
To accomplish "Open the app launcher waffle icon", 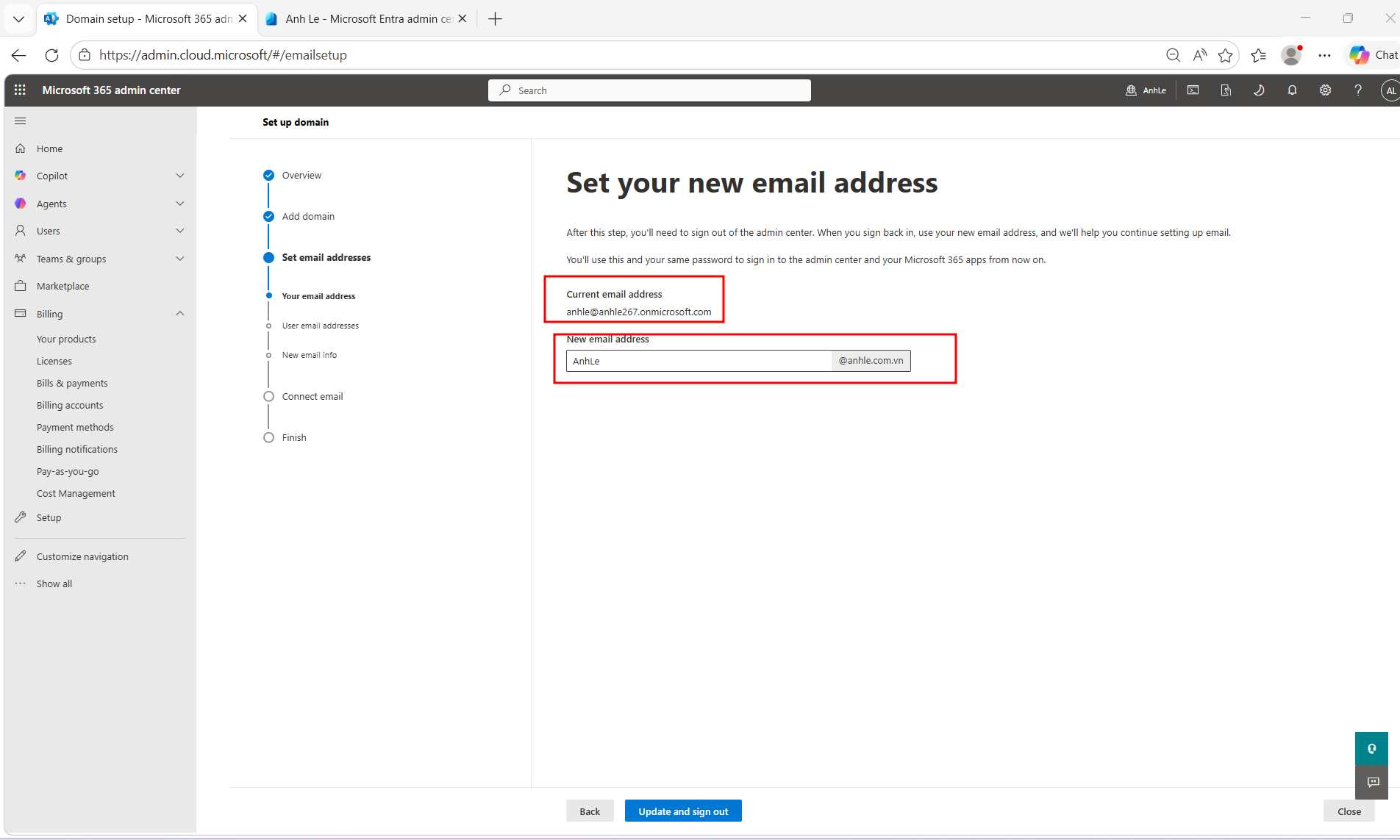I will (x=20, y=90).
